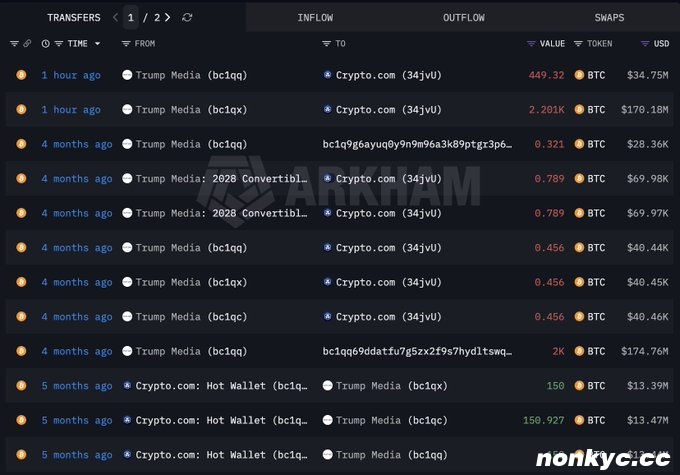This screenshot has width=680, height=475.
Task: Go to next transfers page
Action: 167,17
